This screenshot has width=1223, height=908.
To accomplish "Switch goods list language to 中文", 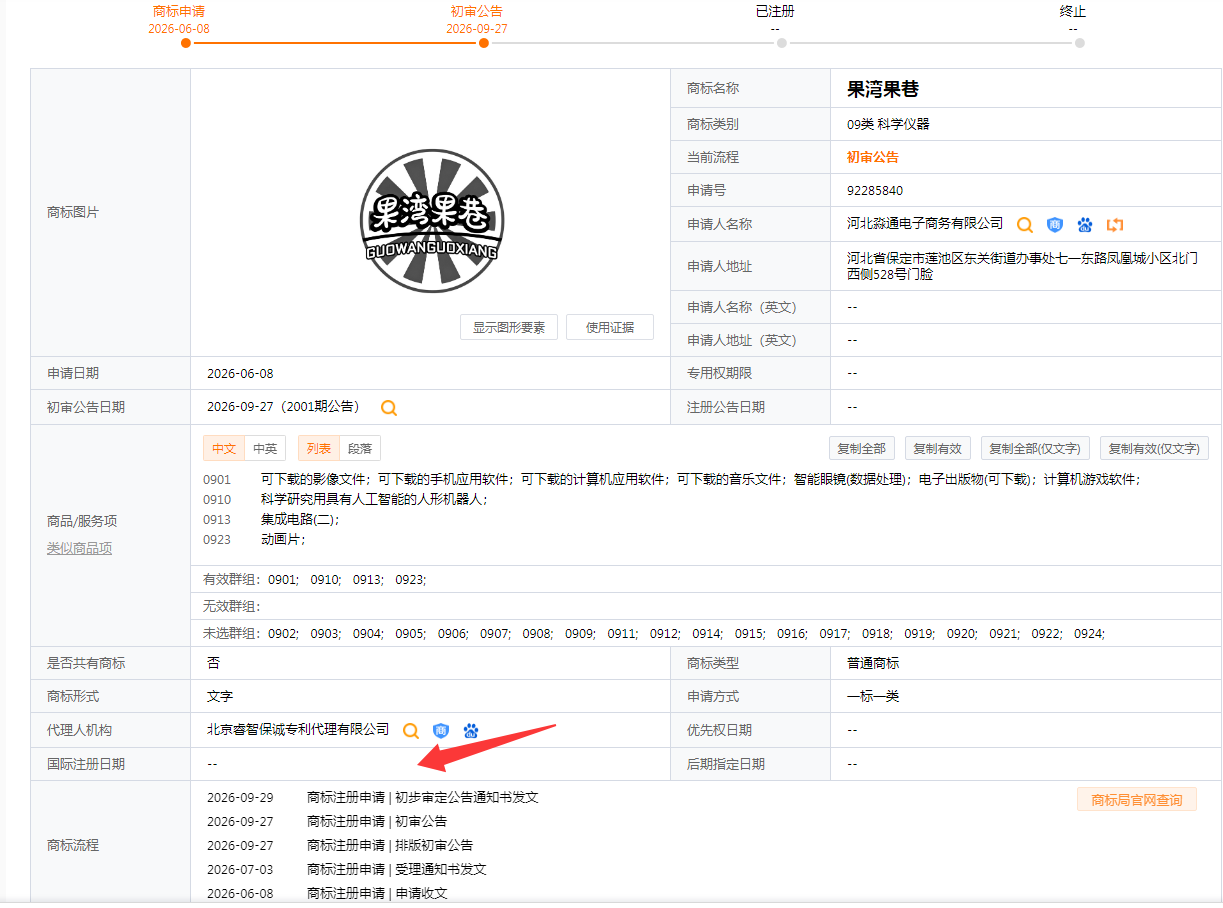I will coord(224,449).
